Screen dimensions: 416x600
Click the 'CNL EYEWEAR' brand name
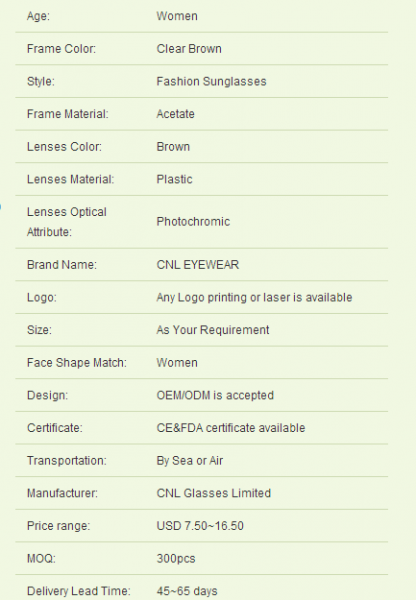click(x=198, y=264)
